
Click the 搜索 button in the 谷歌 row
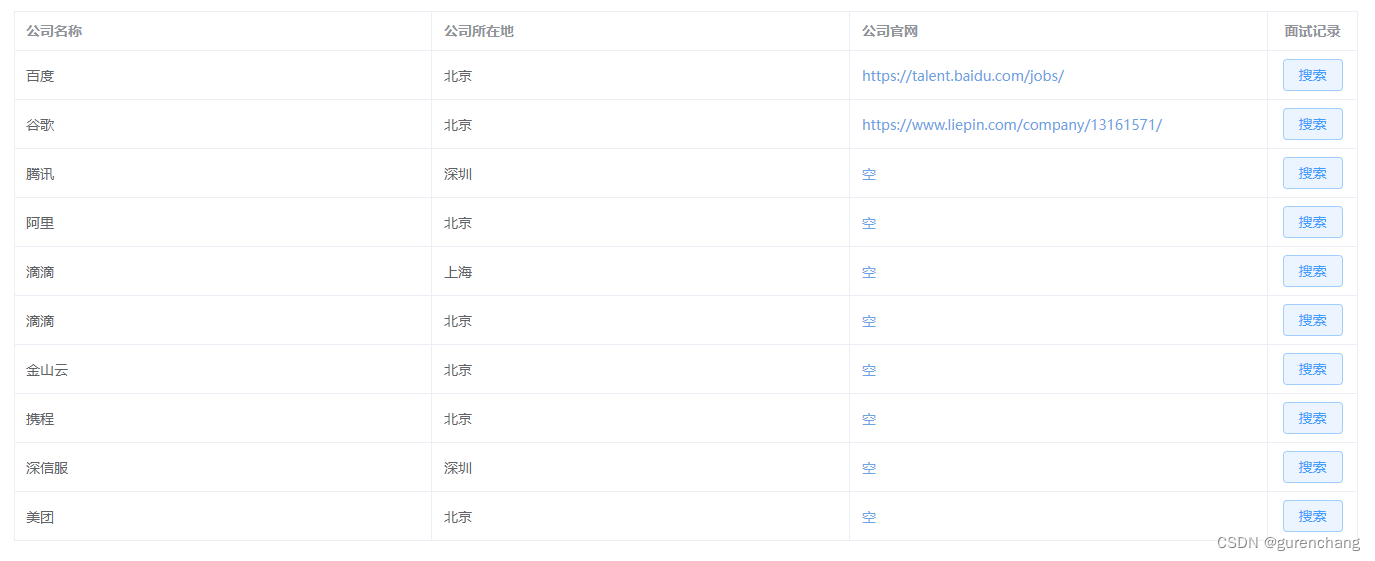(x=1312, y=124)
